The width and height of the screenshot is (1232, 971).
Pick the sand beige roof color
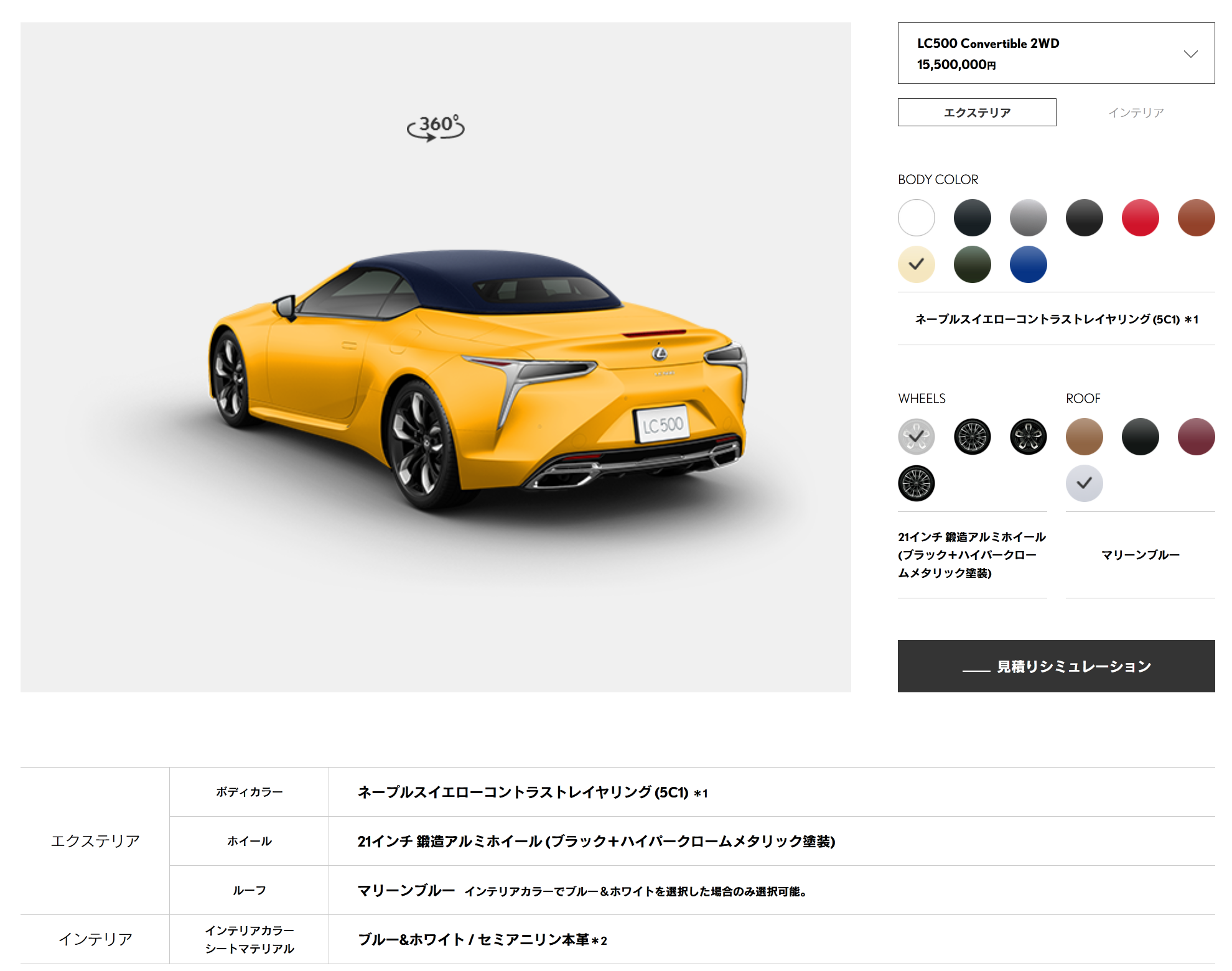[x=1085, y=437]
